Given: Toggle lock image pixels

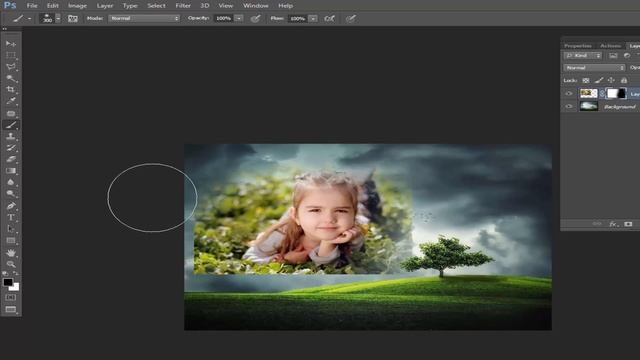Looking at the screenshot, I should pyautogui.click(x=599, y=80).
